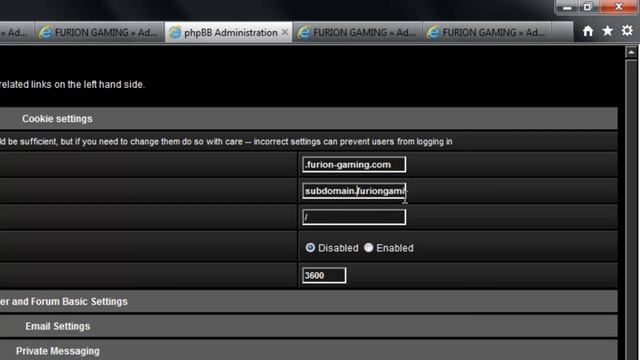640x360 pixels.
Task: Open browser Tools gear icon
Action: tap(627, 31)
